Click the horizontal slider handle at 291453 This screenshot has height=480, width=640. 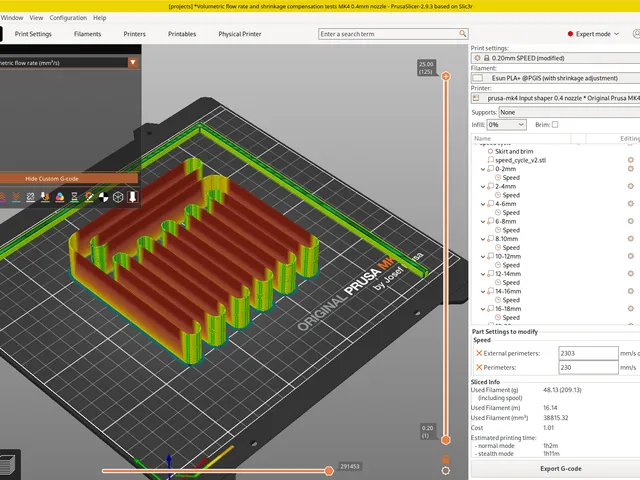329,471
